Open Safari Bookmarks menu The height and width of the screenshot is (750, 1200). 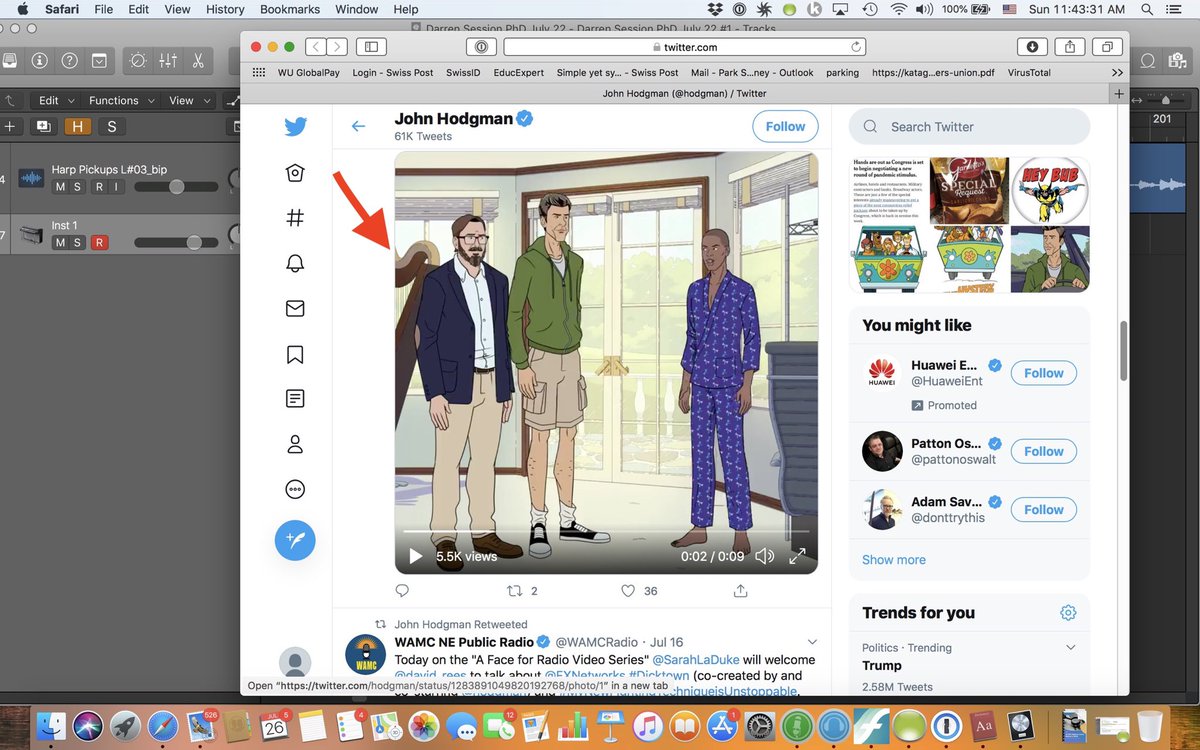pos(290,9)
